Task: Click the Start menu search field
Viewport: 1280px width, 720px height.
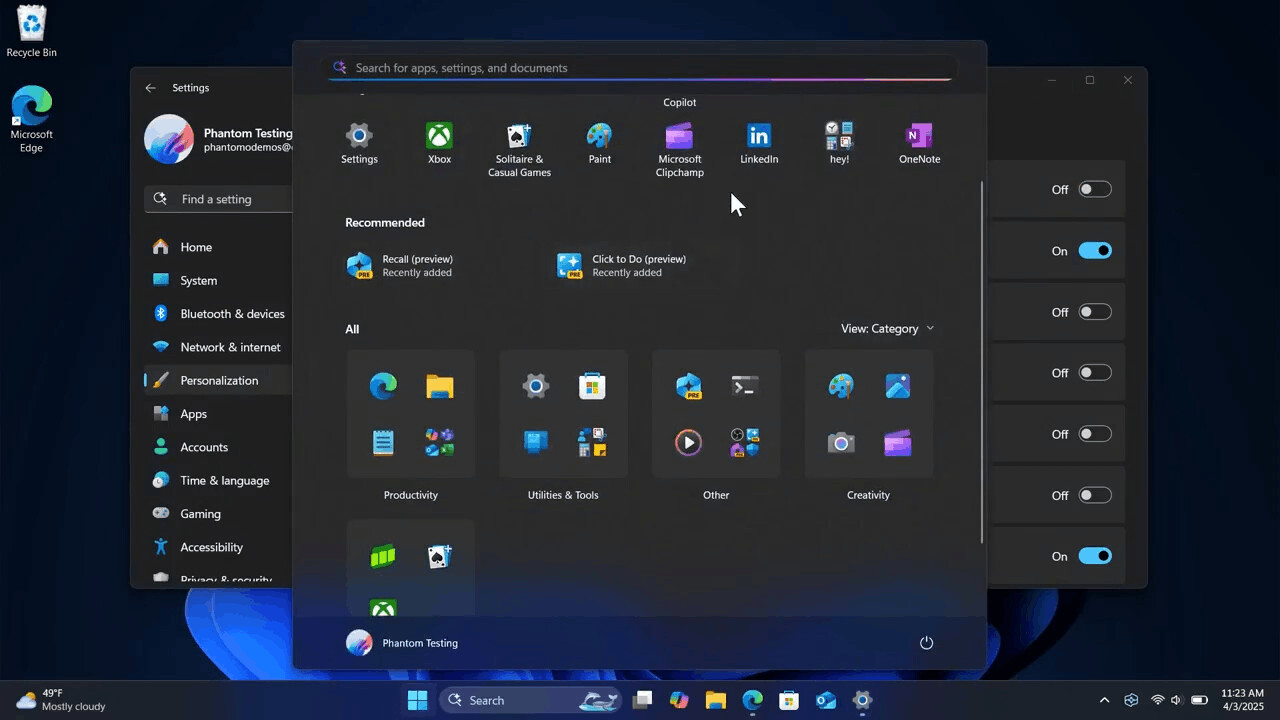Action: click(641, 68)
